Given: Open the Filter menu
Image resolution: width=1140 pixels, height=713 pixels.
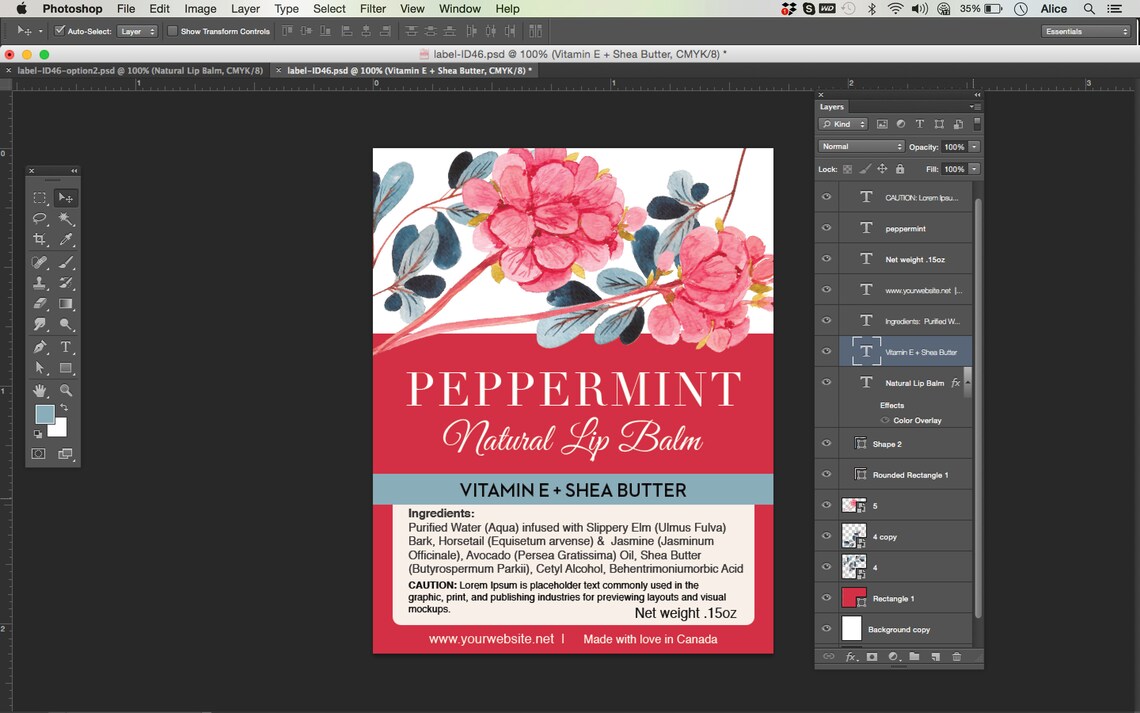Looking at the screenshot, I should point(372,9).
